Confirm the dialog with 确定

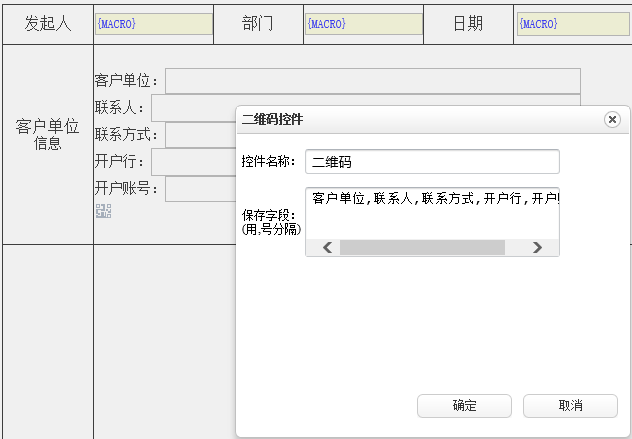(x=464, y=405)
